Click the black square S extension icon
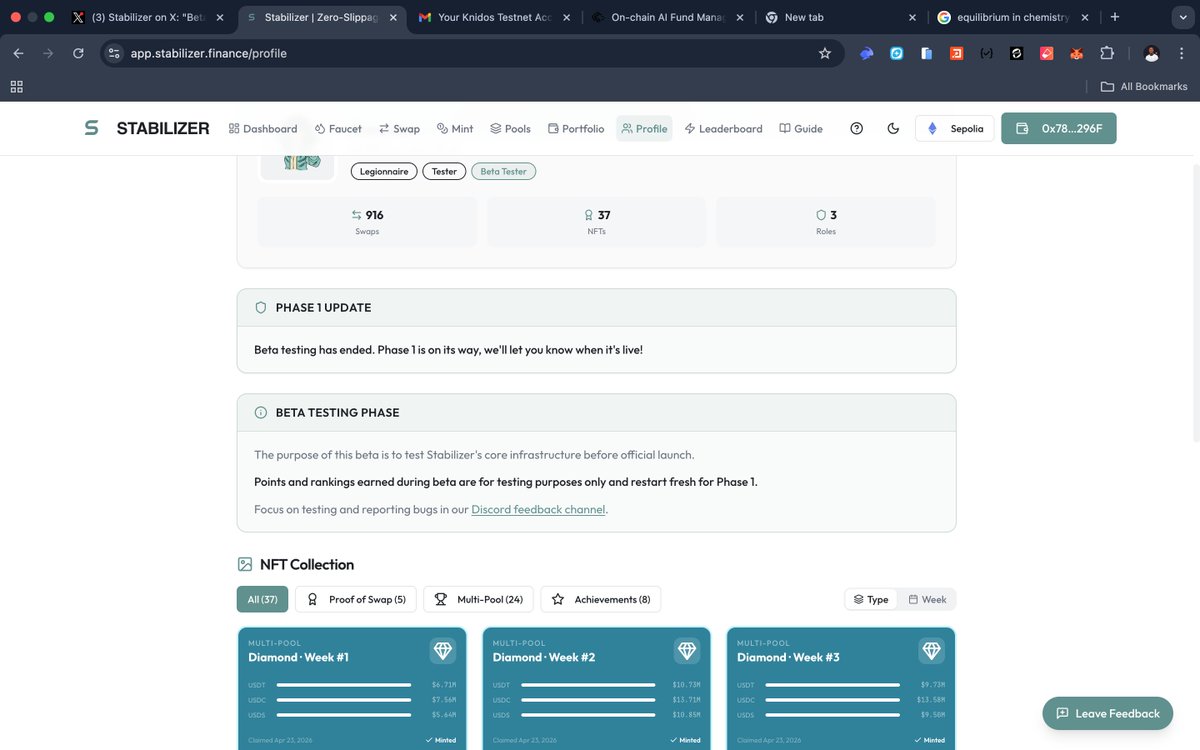The width and height of the screenshot is (1200, 750). 1017,53
